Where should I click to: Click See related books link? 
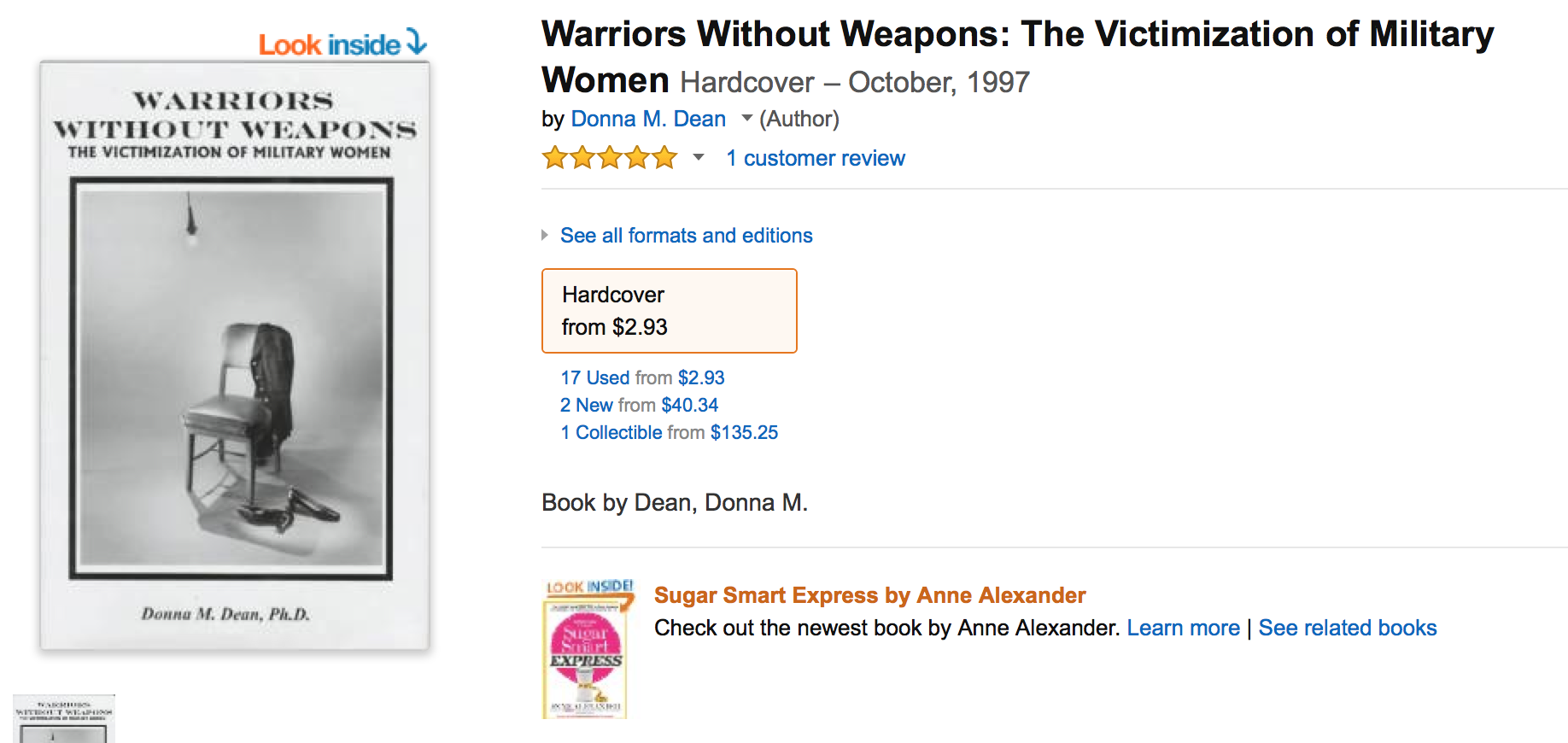click(1347, 628)
